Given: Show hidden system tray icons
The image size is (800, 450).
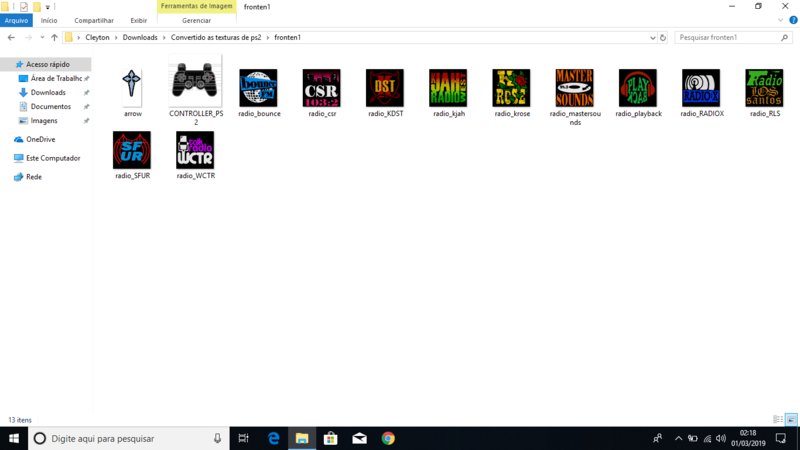Looking at the screenshot, I should (x=678, y=438).
